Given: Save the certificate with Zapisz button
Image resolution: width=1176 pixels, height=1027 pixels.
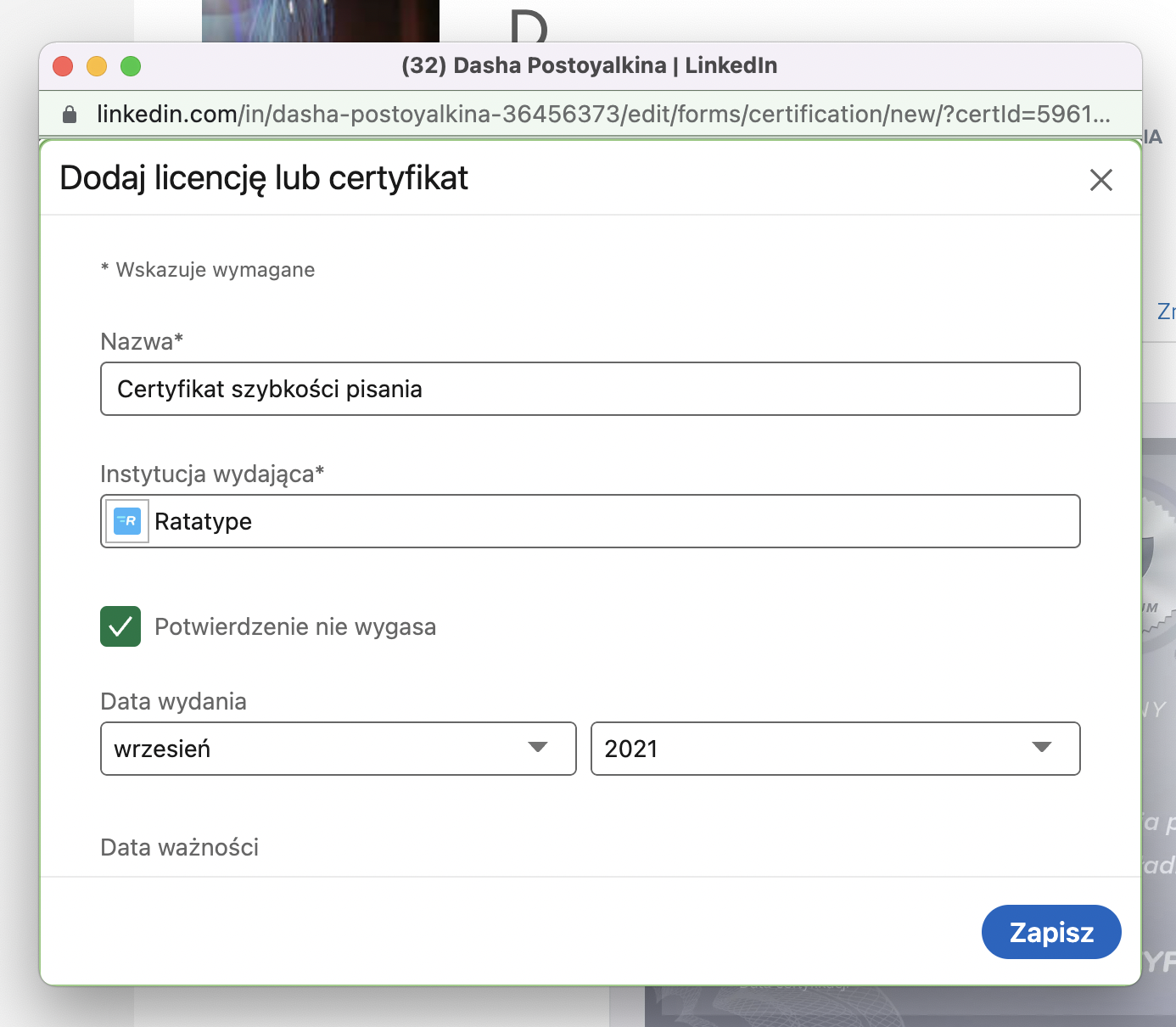Looking at the screenshot, I should pos(1051,932).
